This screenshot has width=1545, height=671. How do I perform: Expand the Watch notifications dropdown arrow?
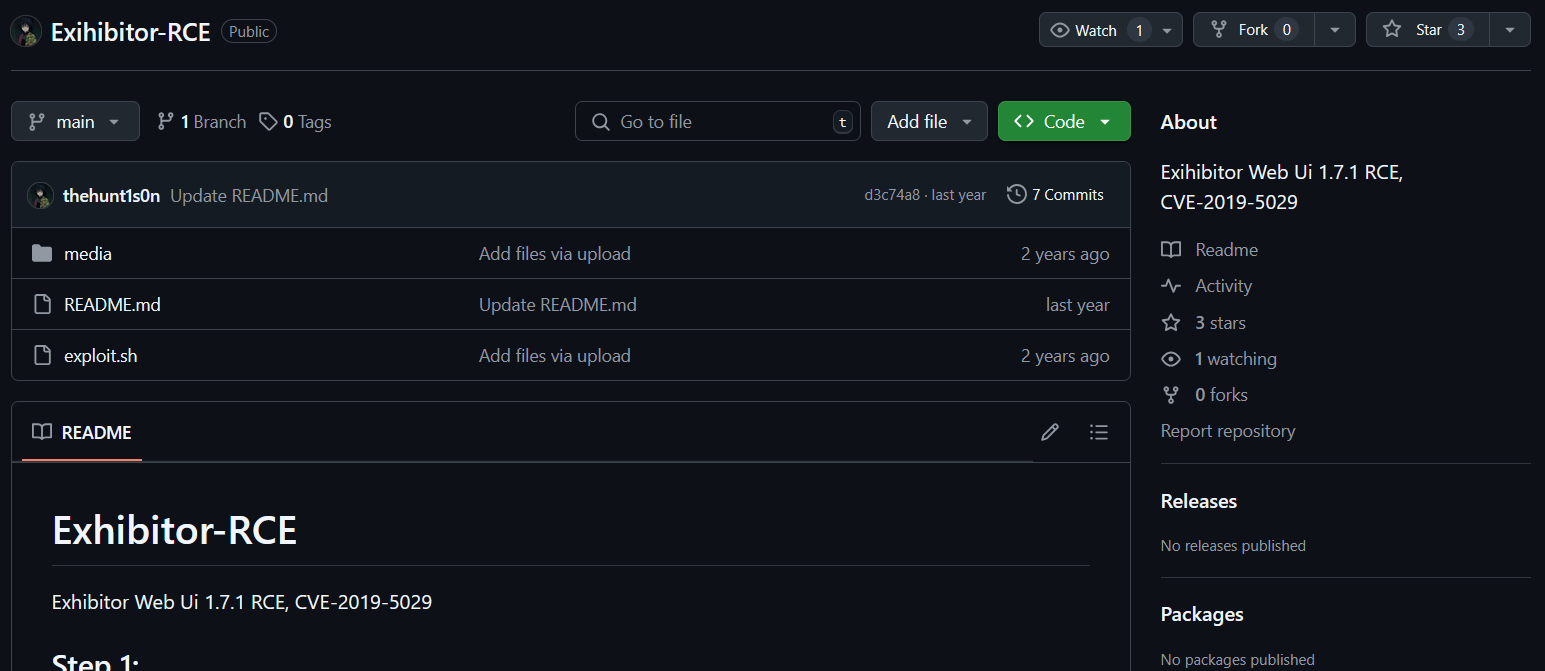(1168, 30)
